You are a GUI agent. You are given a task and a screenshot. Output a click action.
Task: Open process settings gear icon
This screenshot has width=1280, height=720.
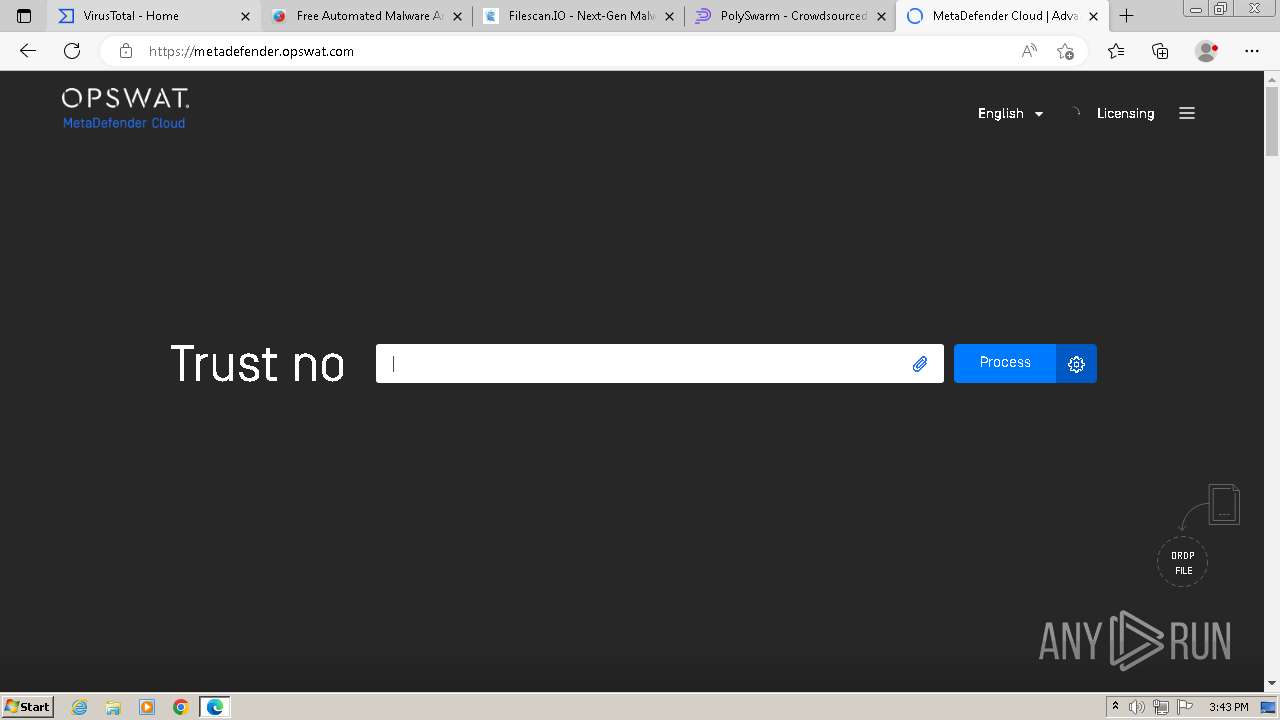click(1076, 364)
